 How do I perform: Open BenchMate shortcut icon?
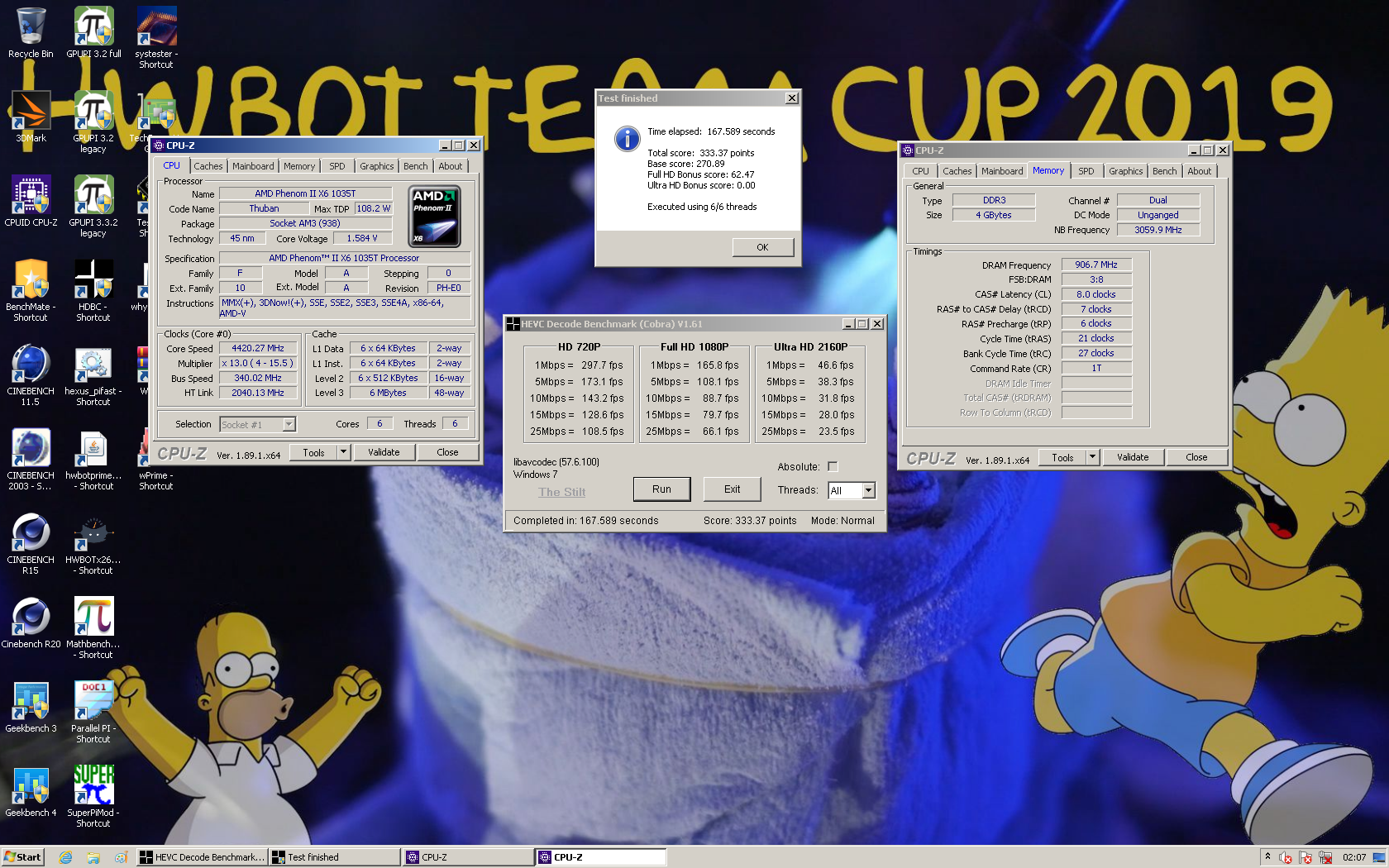(31, 291)
